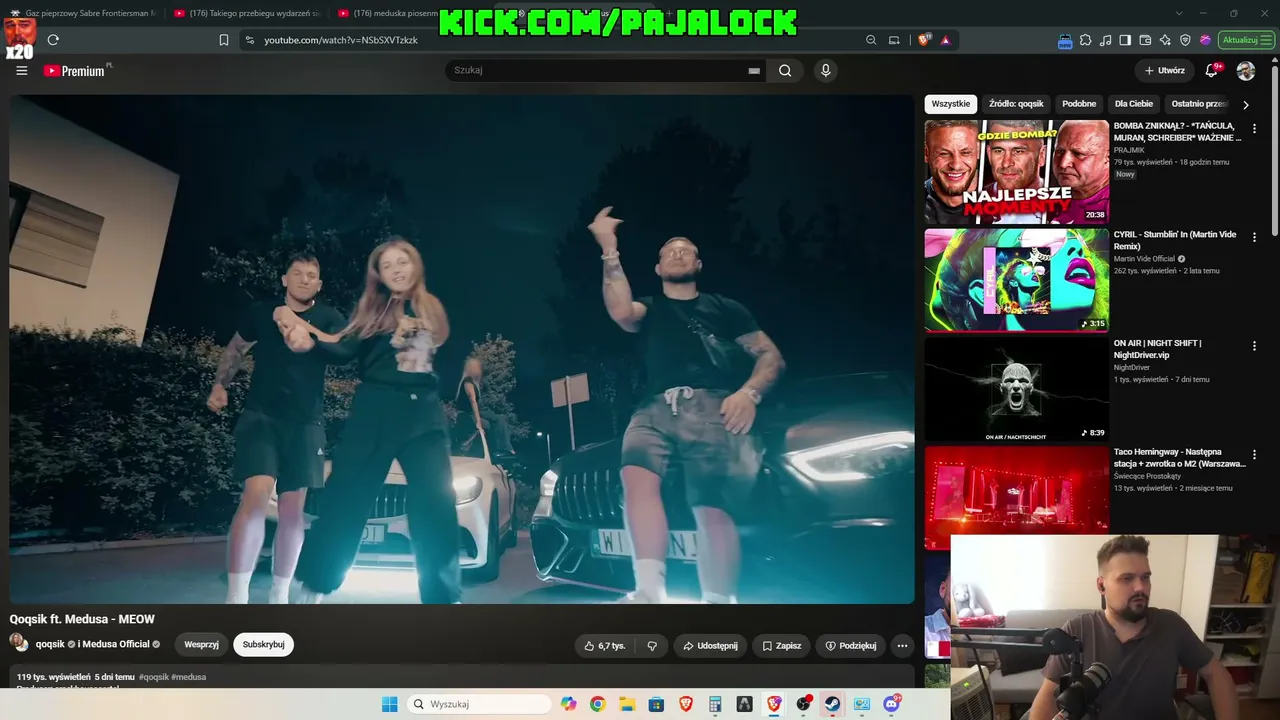Click the Podziękuj thanks button

[x=850, y=646]
